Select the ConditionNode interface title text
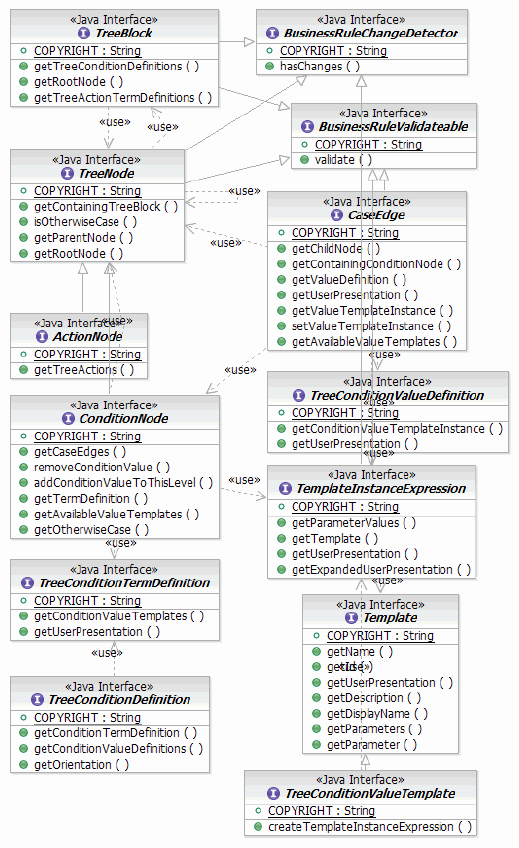The image size is (519, 848). click(x=124, y=419)
